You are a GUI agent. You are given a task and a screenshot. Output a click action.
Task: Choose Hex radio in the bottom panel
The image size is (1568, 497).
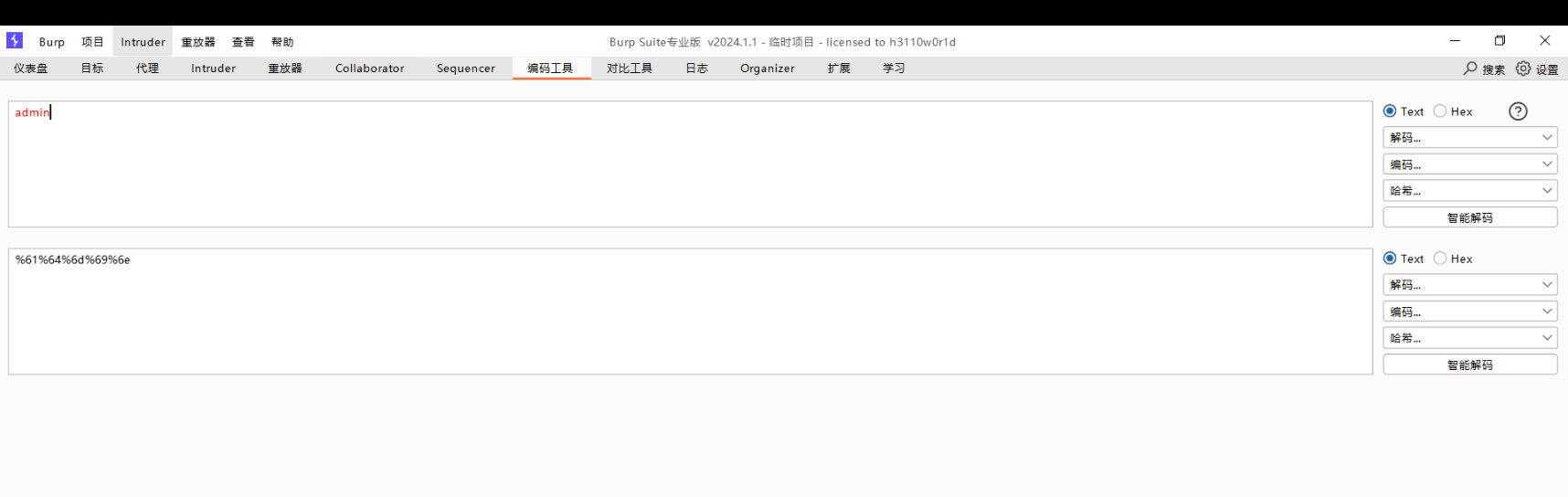click(1440, 259)
